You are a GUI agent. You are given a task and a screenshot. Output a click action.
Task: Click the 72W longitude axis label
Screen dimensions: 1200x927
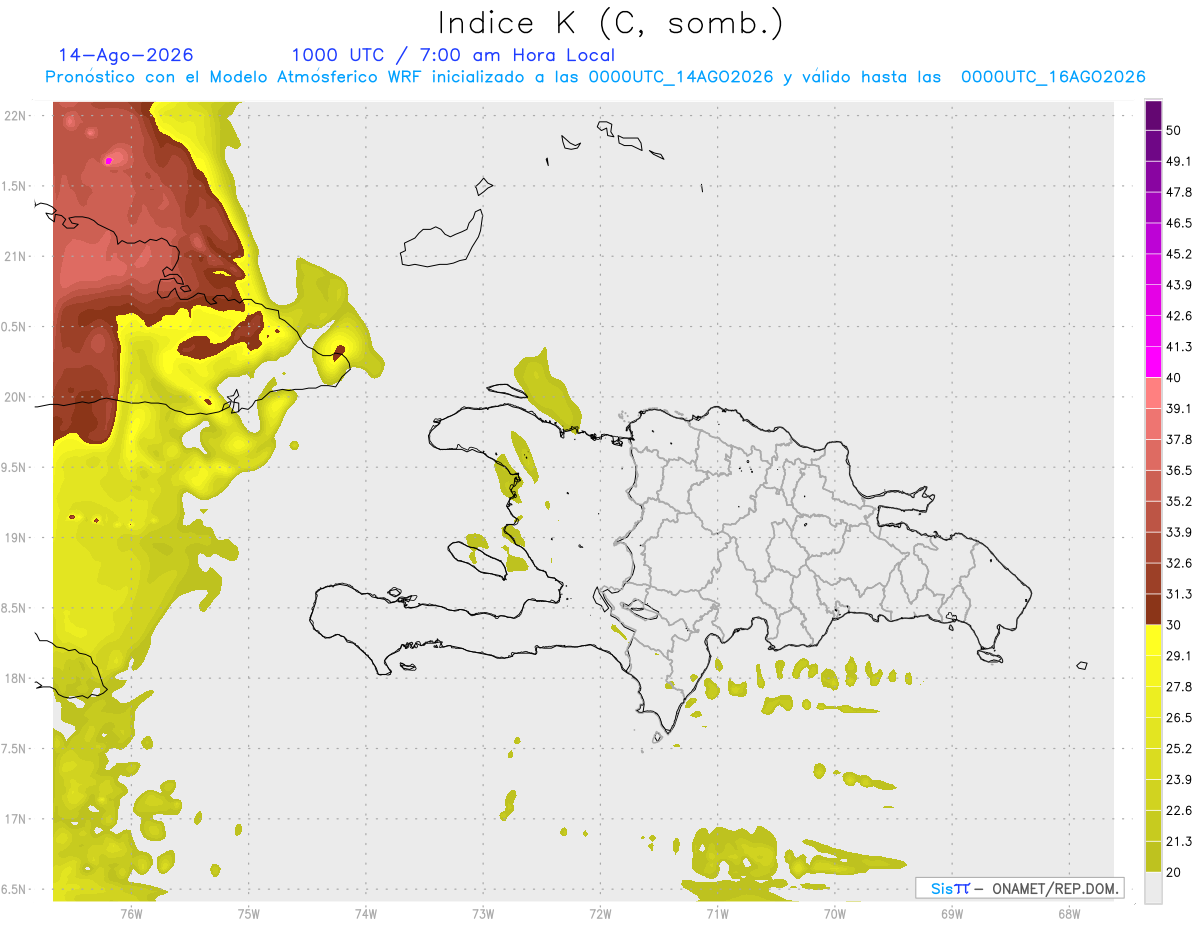coord(600,913)
